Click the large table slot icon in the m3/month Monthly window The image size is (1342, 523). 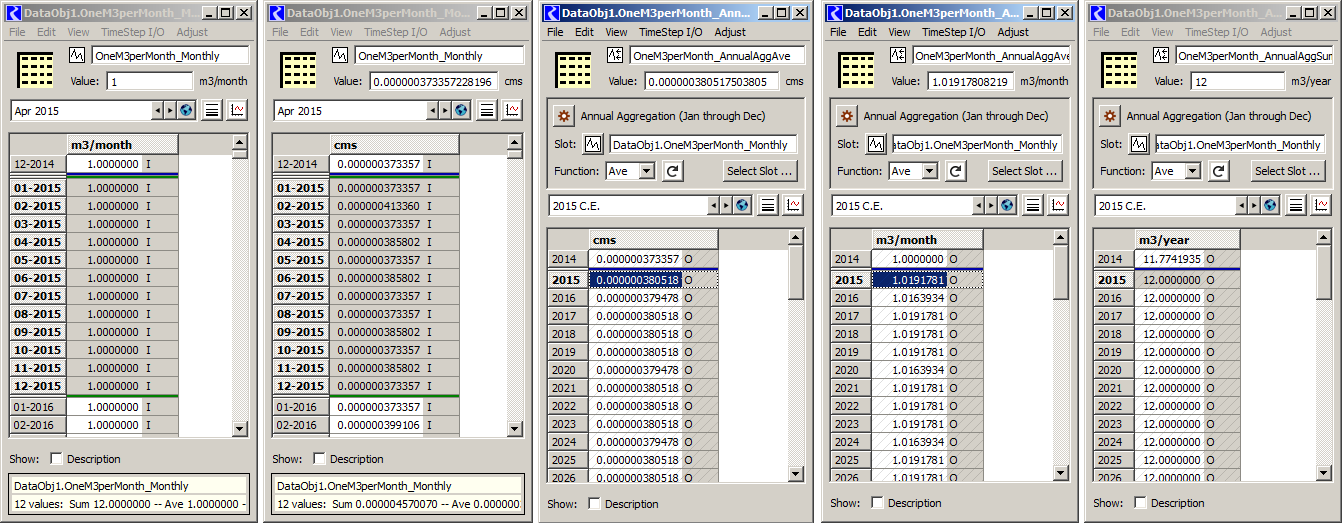tap(36, 70)
